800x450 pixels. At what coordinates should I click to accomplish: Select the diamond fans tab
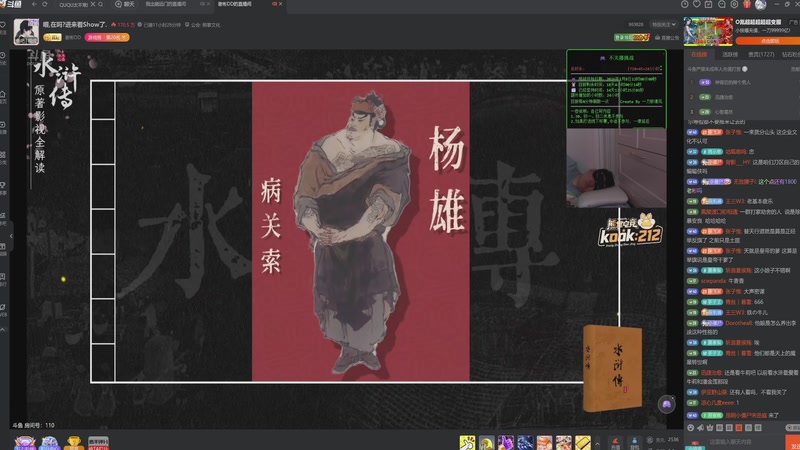coord(791,55)
